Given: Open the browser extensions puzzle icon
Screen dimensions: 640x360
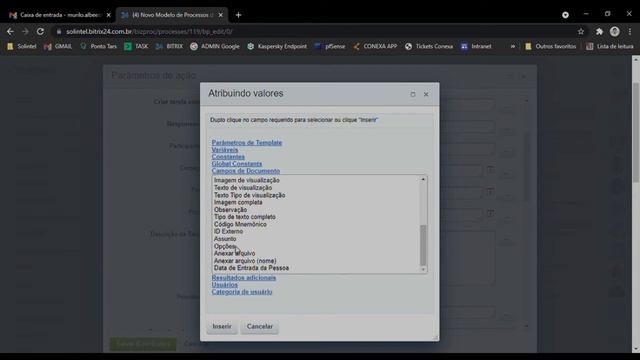Looking at the screenshot, I should click(599, 31).
